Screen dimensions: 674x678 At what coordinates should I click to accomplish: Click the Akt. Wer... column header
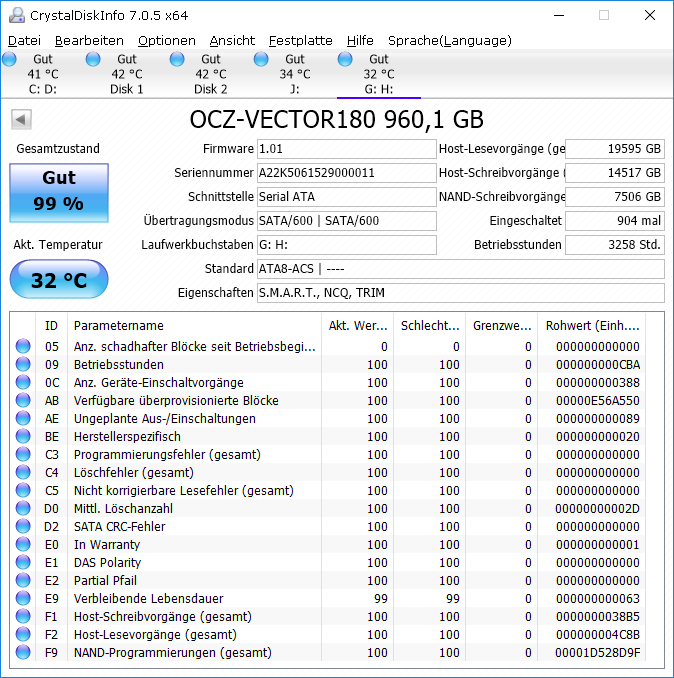(358, 326)
